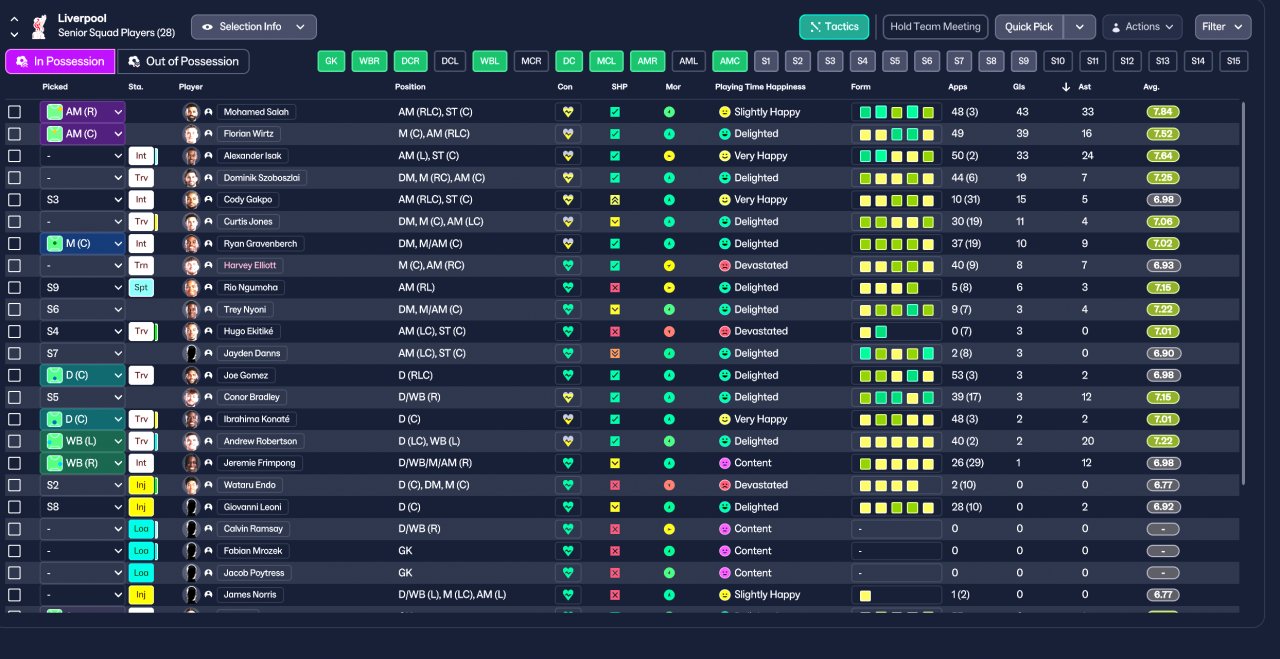
Task: Select the AML position slot
Action: click(688, 61)
